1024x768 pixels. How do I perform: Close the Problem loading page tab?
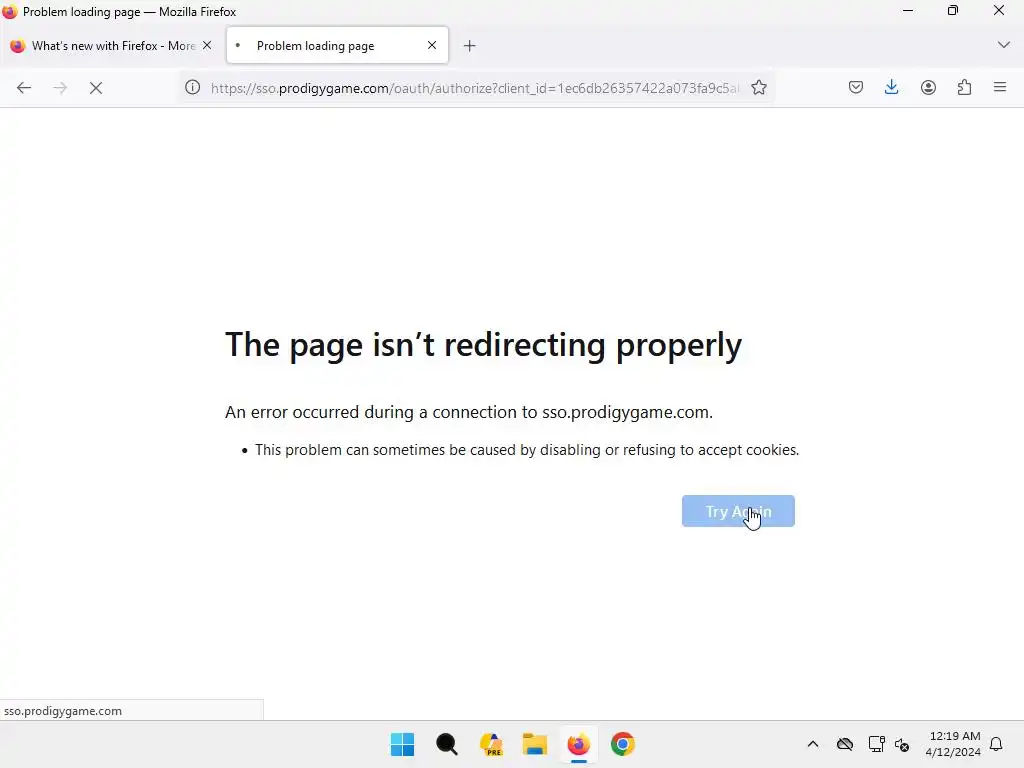432,45
